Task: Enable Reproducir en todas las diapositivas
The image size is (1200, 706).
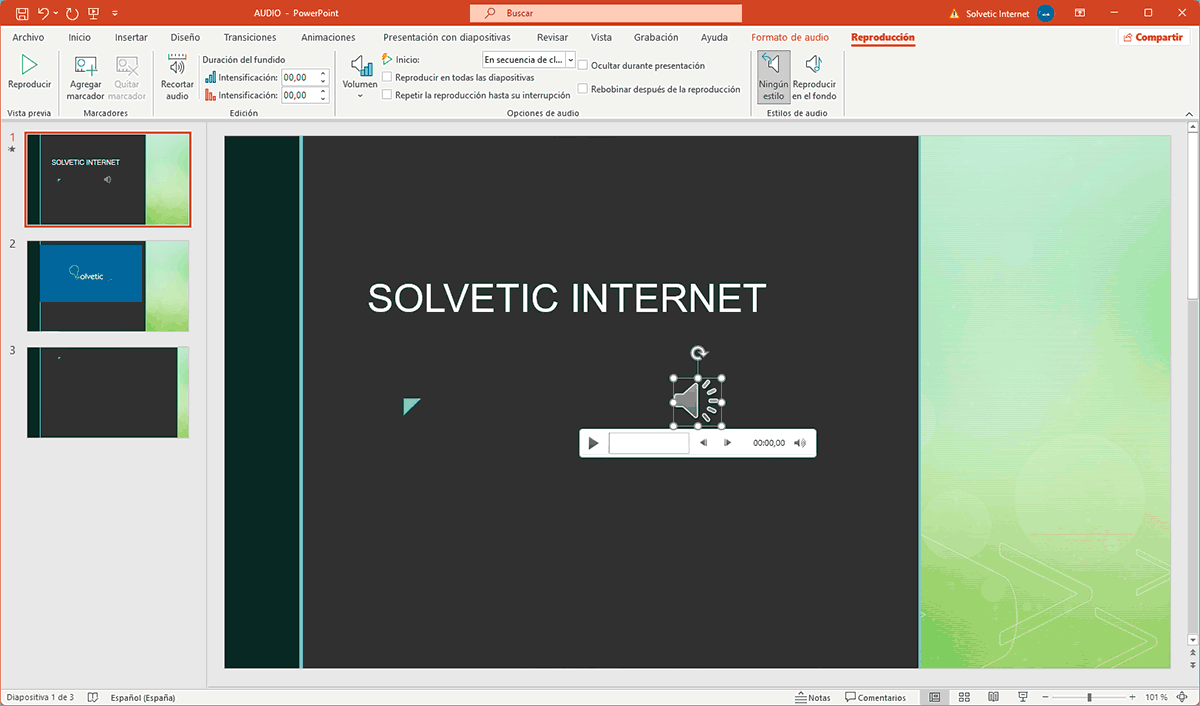Action: pyautogui.click(x=386, y=77)
